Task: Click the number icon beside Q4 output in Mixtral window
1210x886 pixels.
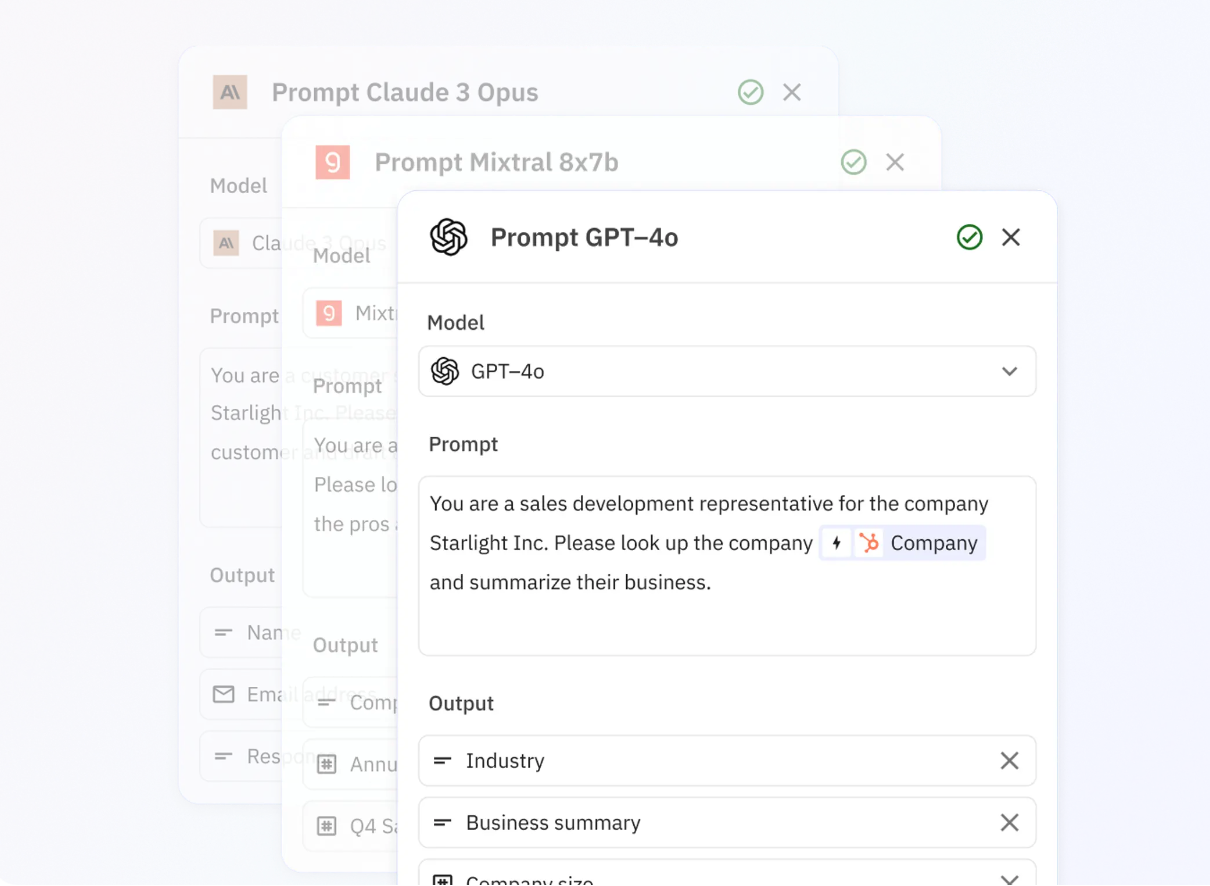Action: 326,826
